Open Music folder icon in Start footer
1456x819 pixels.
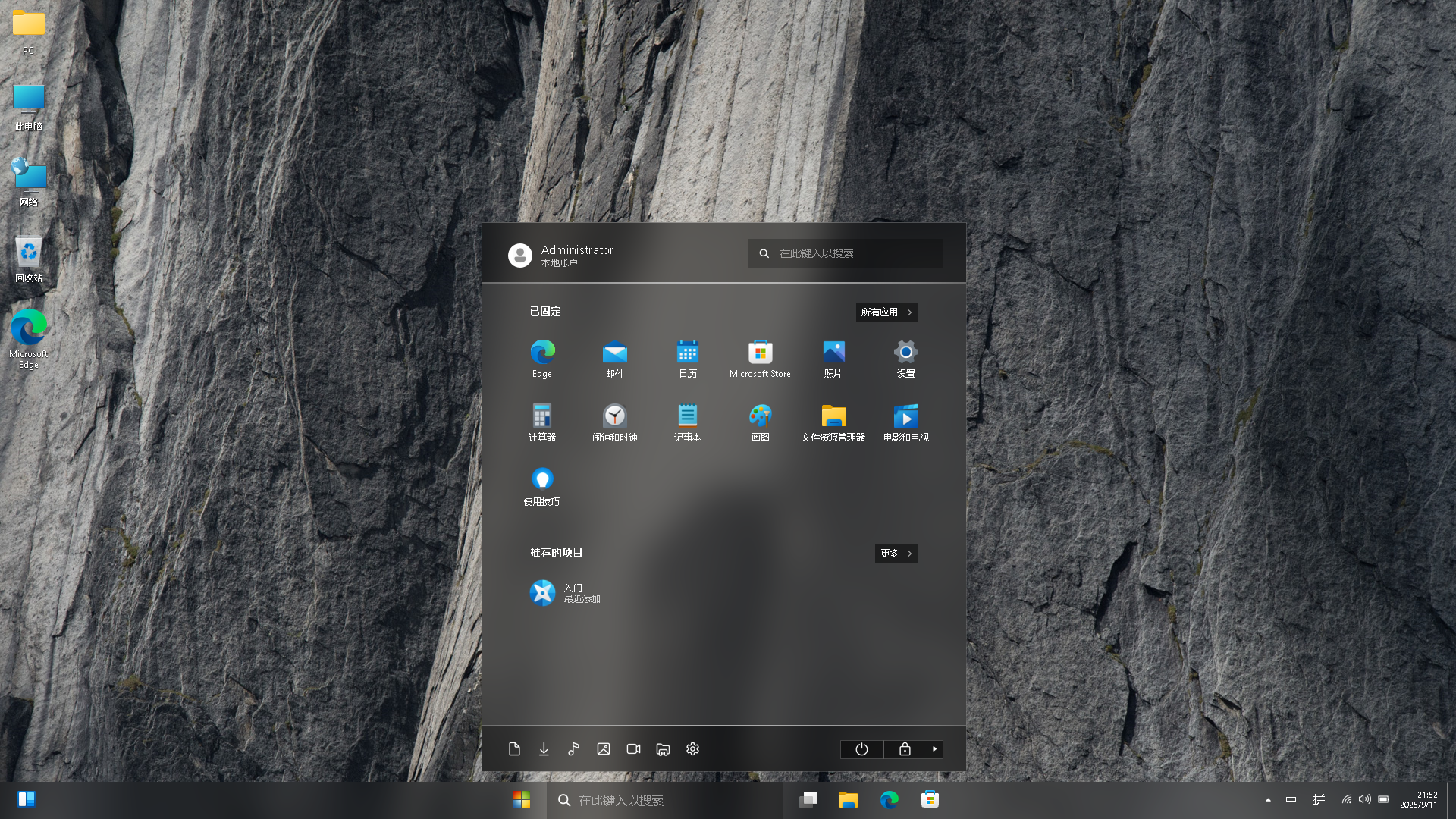(573, 749)
